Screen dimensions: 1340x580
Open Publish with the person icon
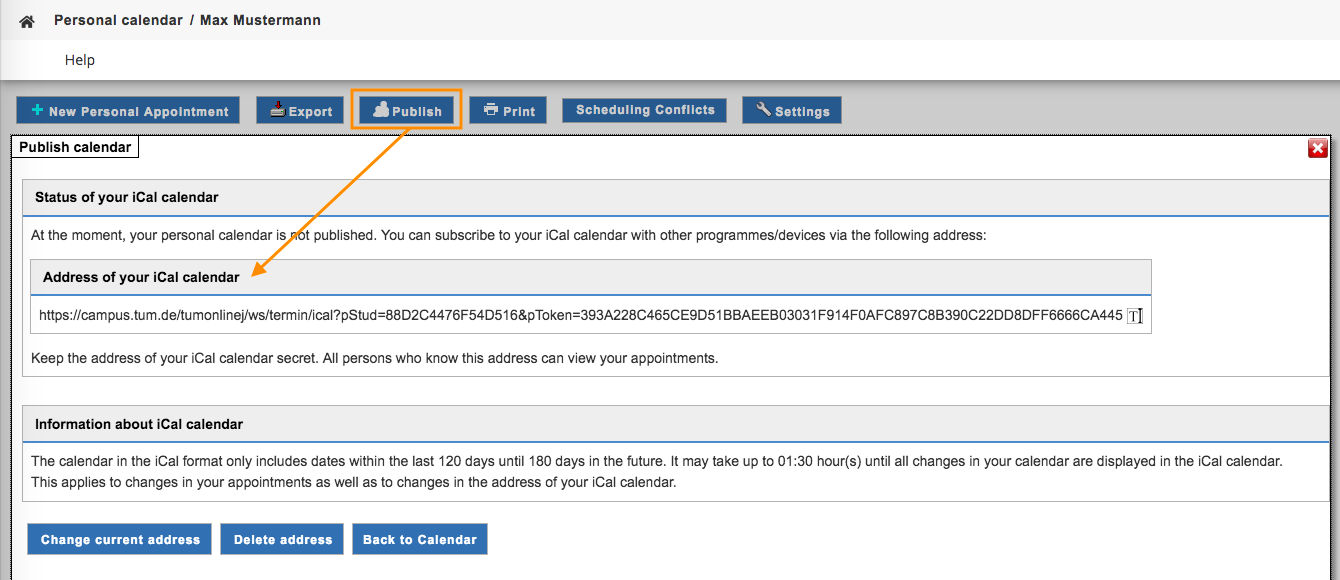point(407,111)
